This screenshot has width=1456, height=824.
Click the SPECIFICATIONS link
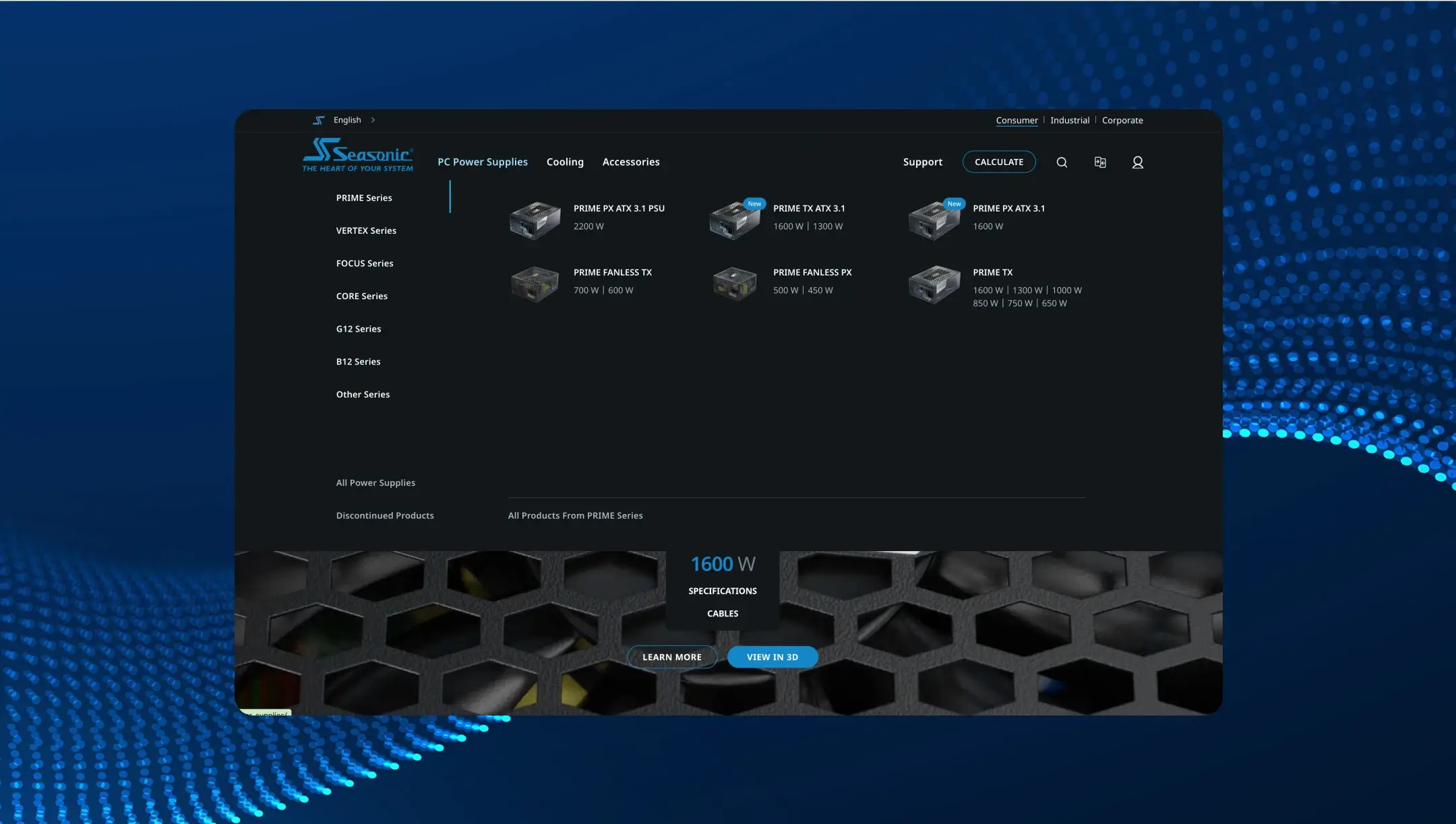(723, 591)
